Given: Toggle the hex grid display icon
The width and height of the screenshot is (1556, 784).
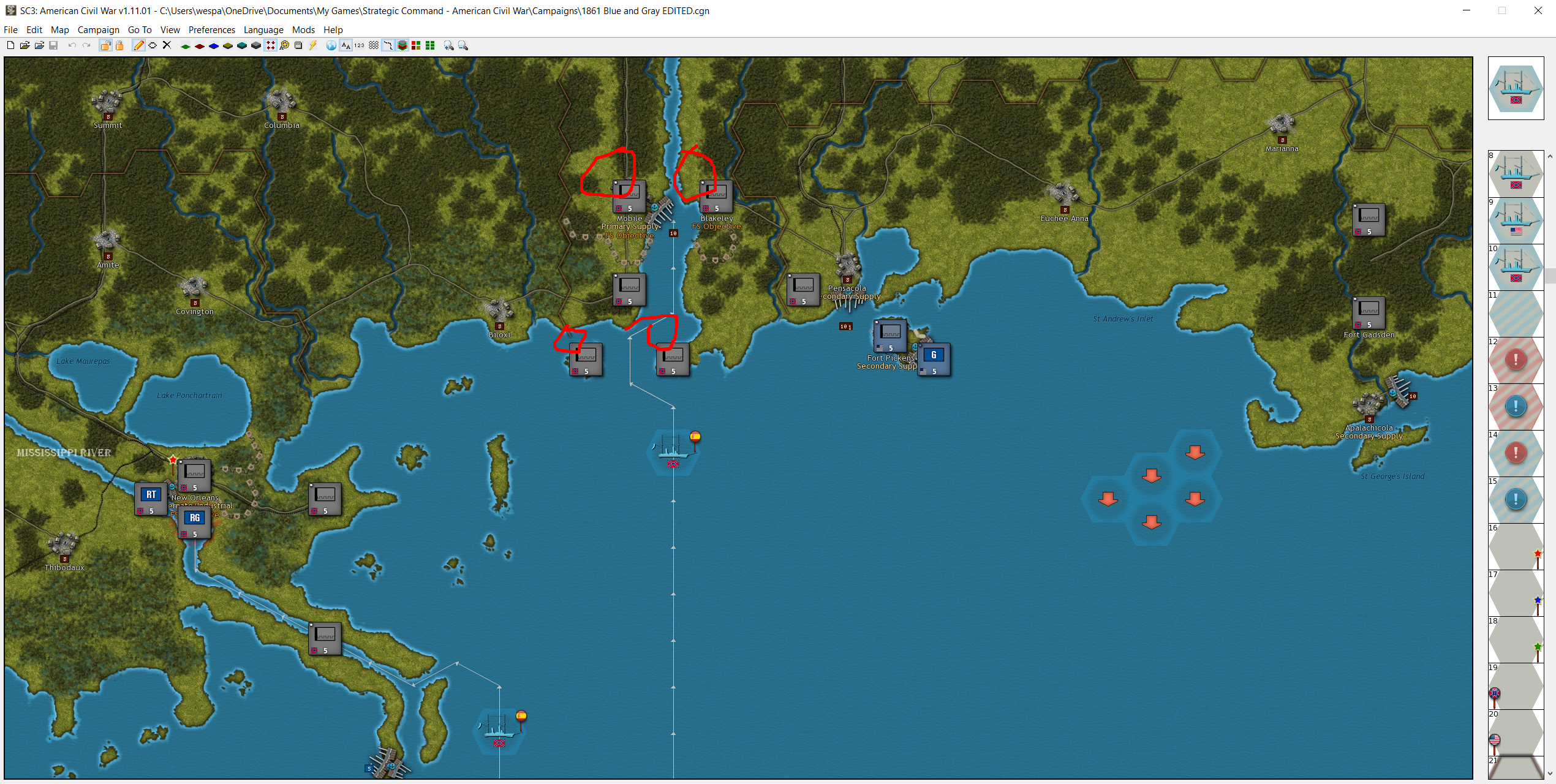Looking at the screenshot, I should tap(373, 45).
